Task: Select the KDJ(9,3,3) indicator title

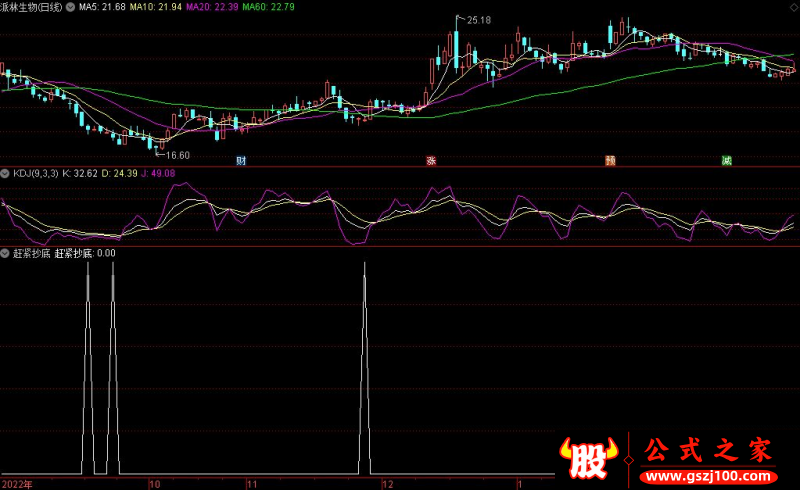Action: (x=35, y=173)
